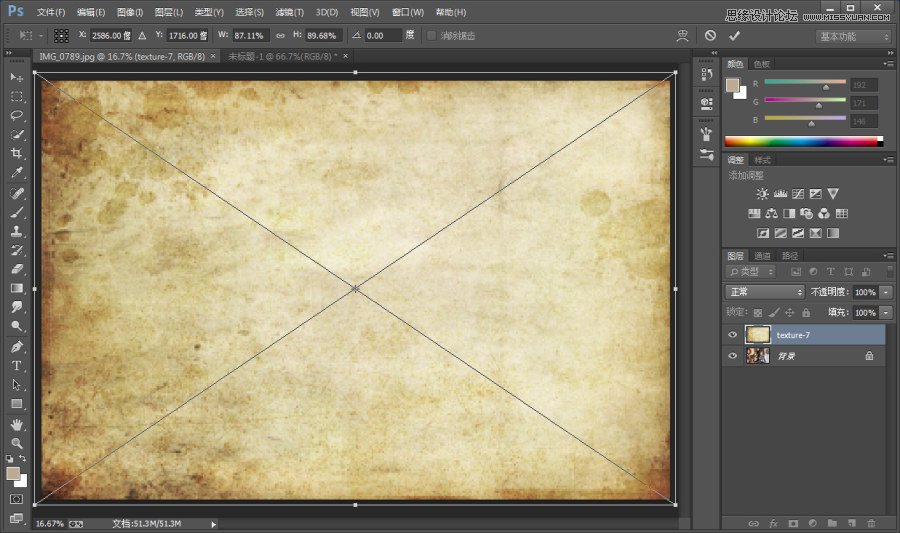This screenshot has width=900, height=533.
Task: Select the Path Selection tool
Action: click(x=16, y=385)
